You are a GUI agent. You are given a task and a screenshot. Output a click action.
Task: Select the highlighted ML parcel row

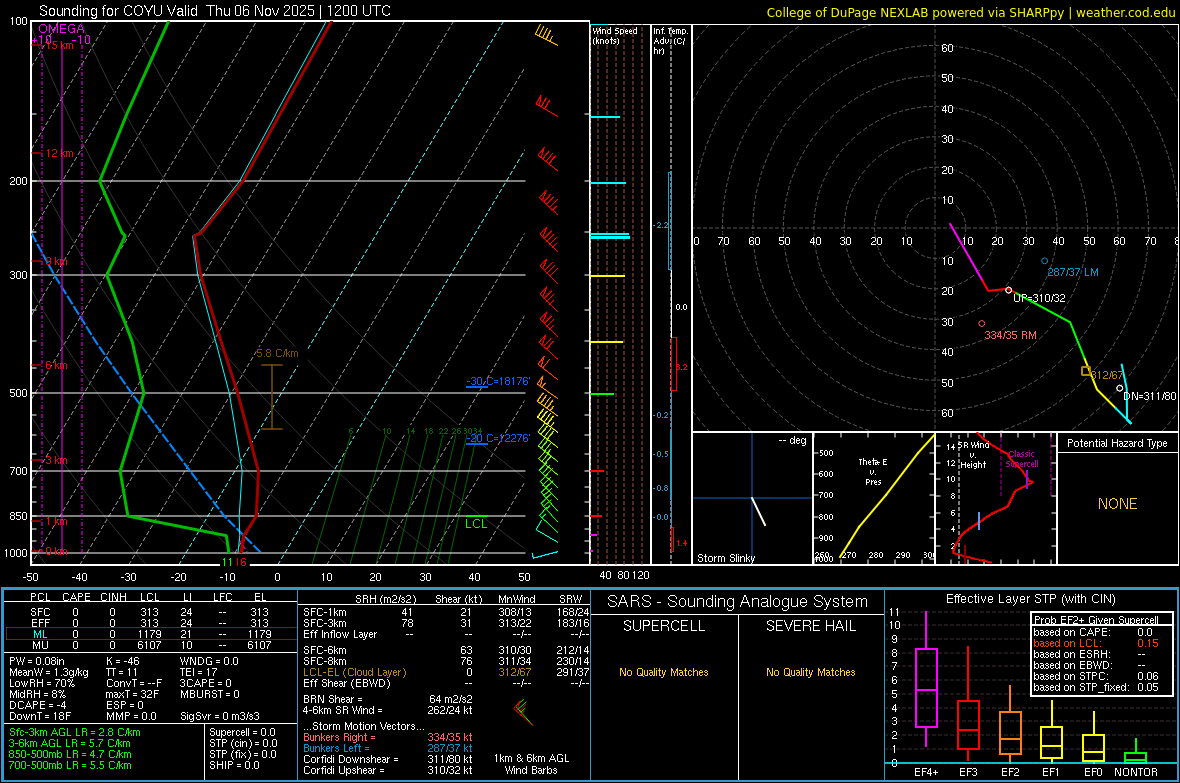tap(149, 634)
